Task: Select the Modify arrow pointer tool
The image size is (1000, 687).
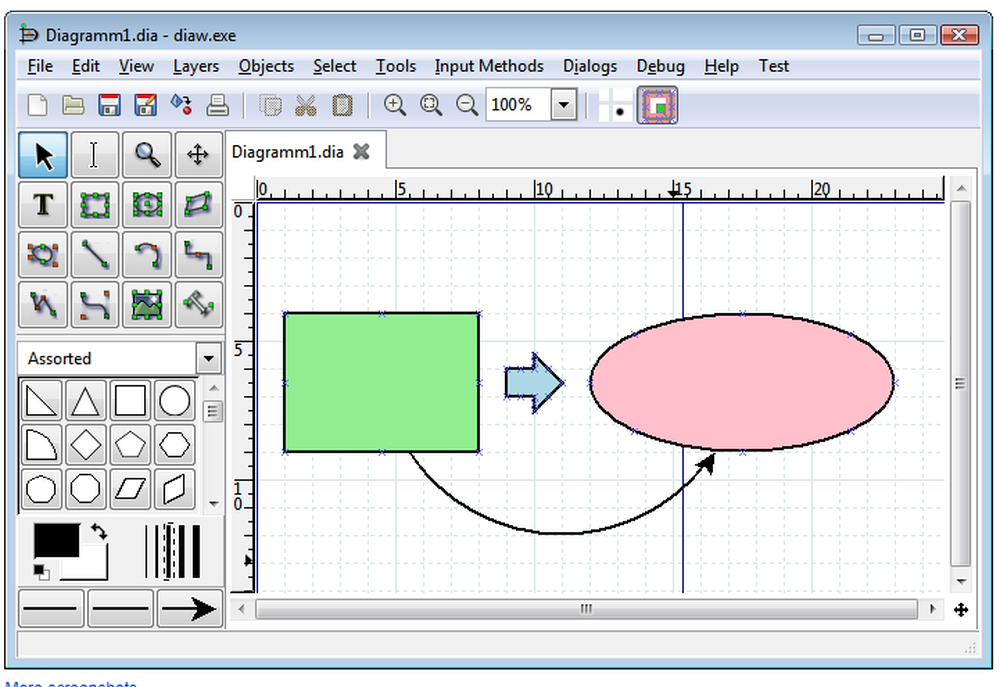Action: (43, 155)
